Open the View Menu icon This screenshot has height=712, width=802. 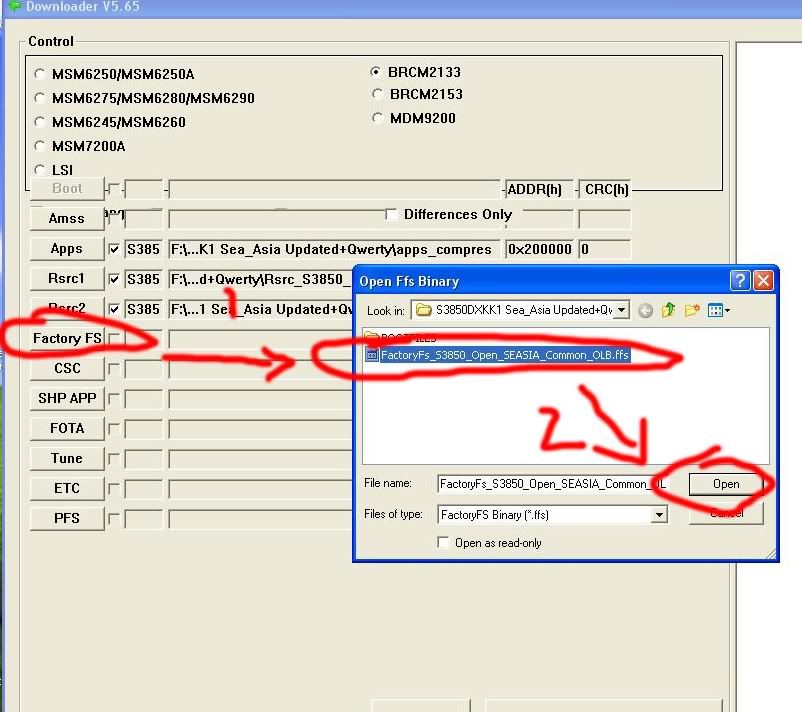click(716, 310)
